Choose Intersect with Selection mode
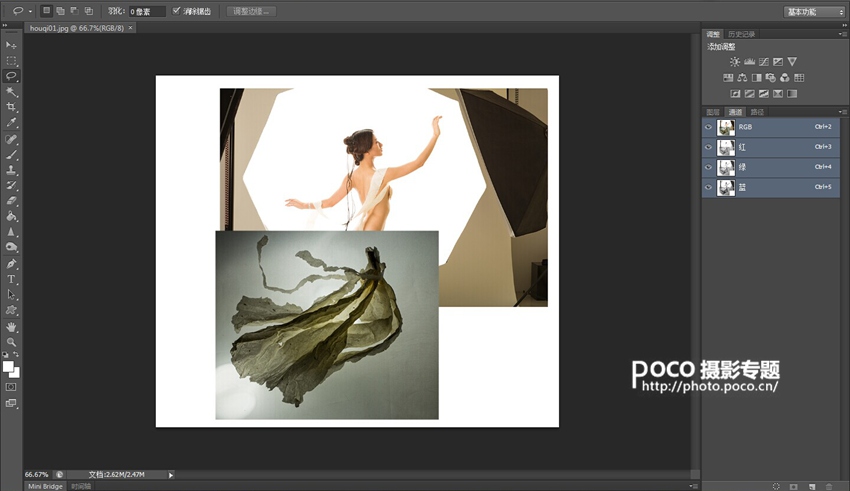 click(88, 11)
